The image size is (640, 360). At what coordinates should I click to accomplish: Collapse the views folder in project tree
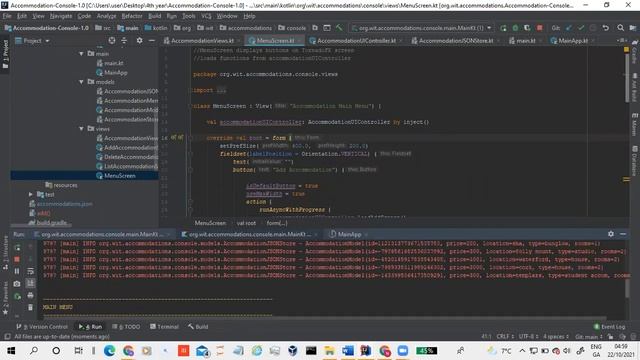pyautogui.click(x=81, y=129)
